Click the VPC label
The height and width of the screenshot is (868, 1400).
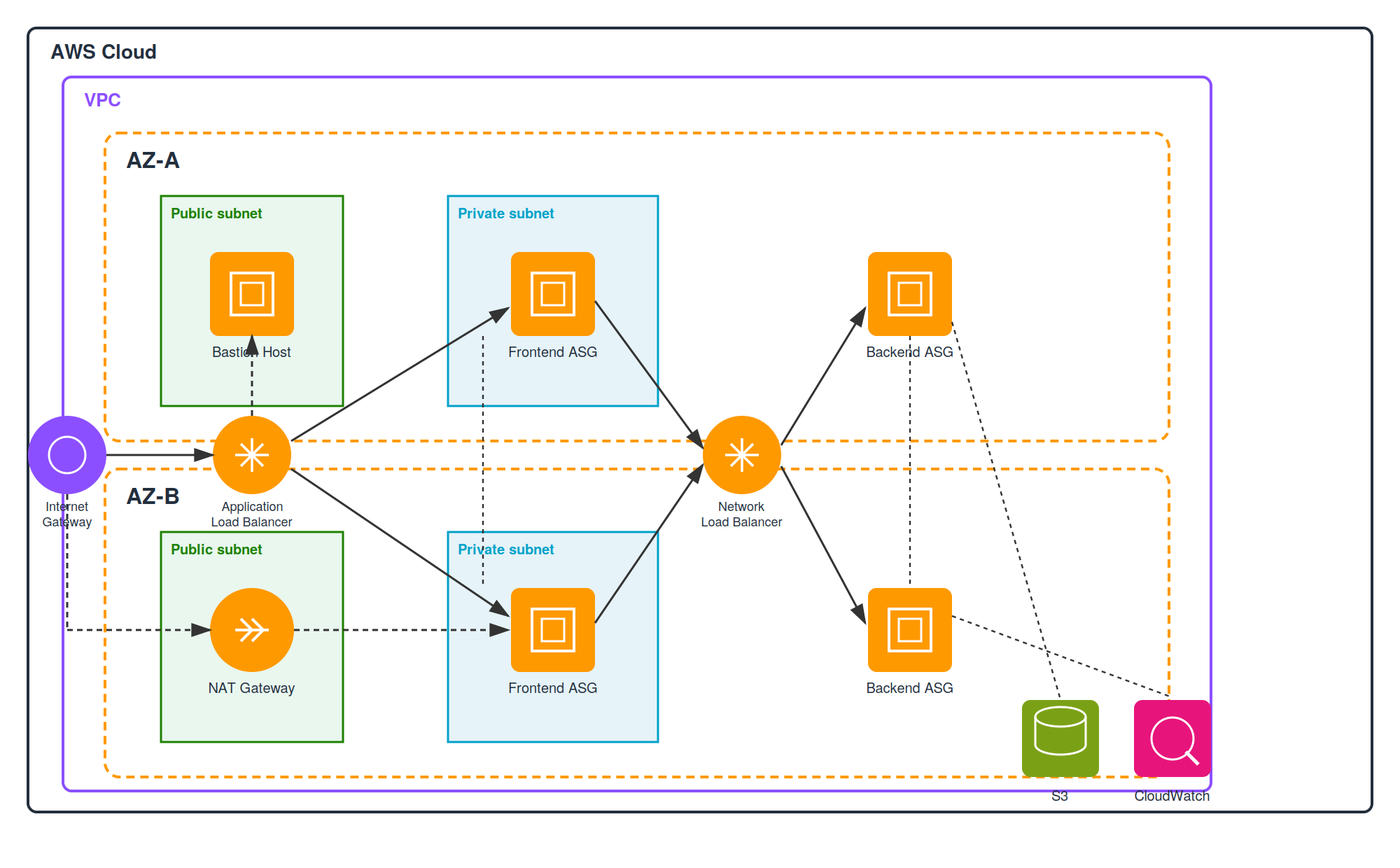tap(102, 100)
